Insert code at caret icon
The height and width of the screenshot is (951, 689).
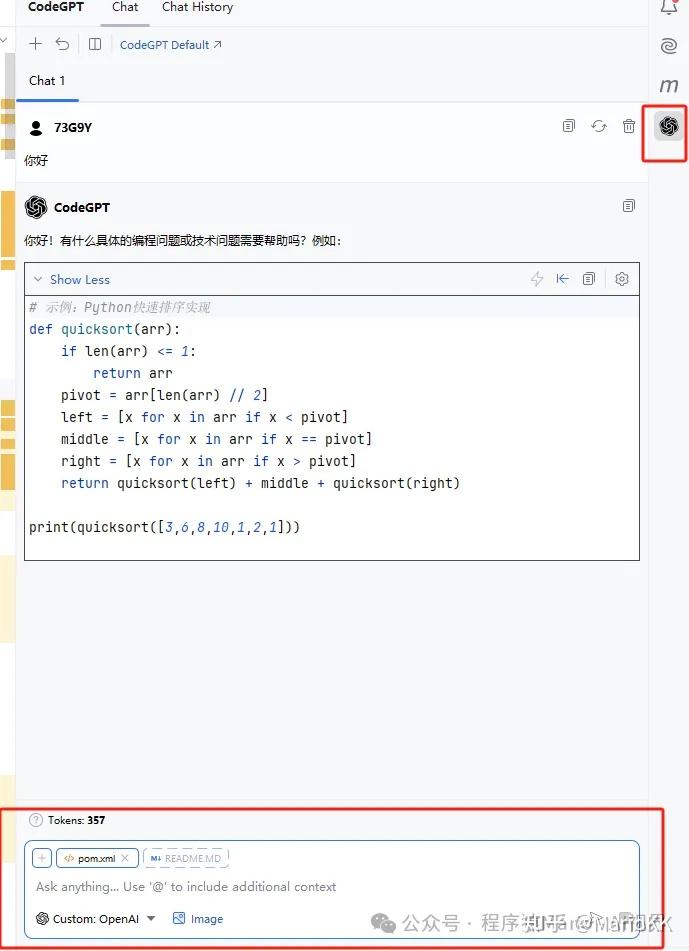click(562, 279)
